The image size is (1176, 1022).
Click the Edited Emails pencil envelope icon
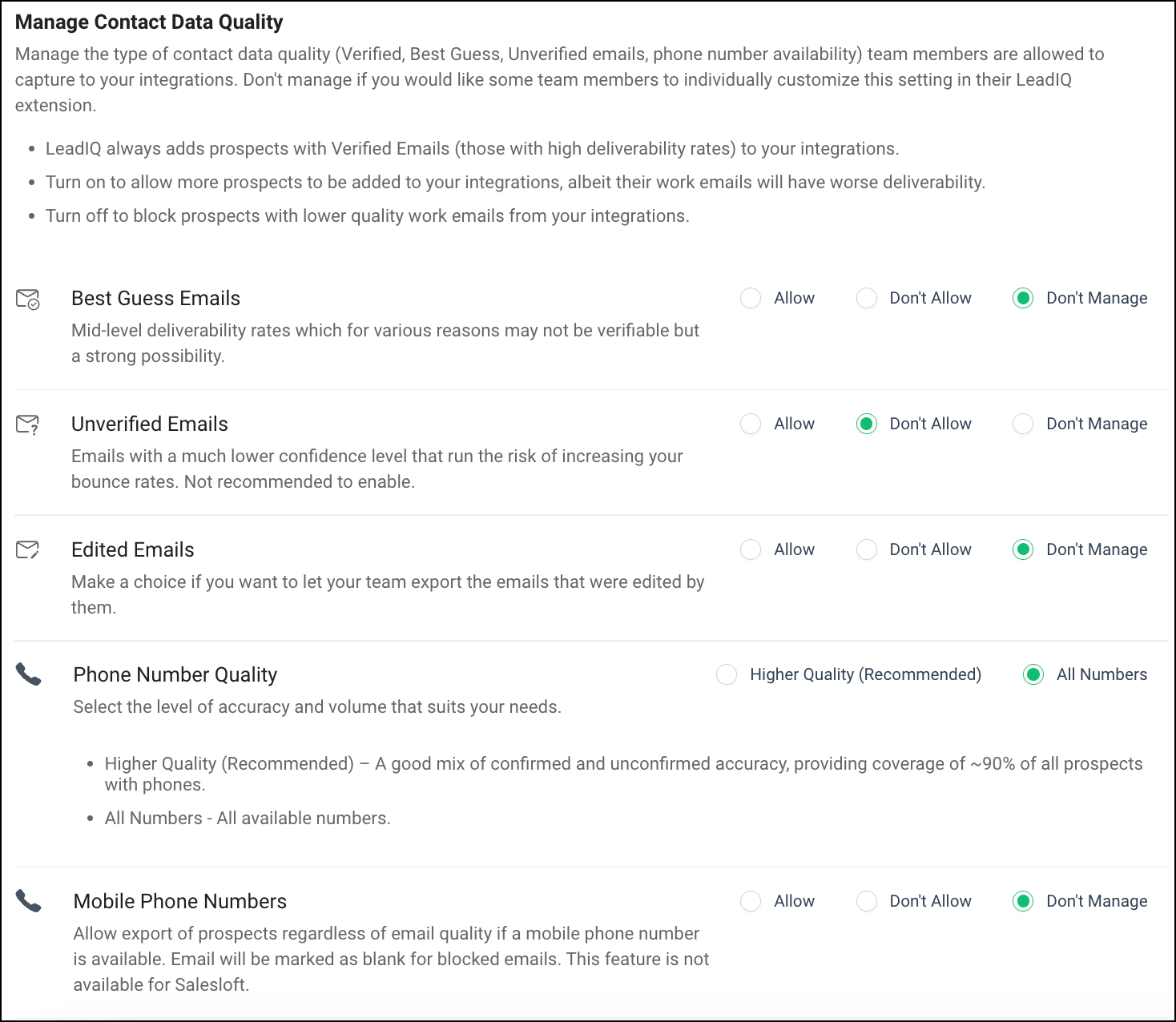coord(28,550)
